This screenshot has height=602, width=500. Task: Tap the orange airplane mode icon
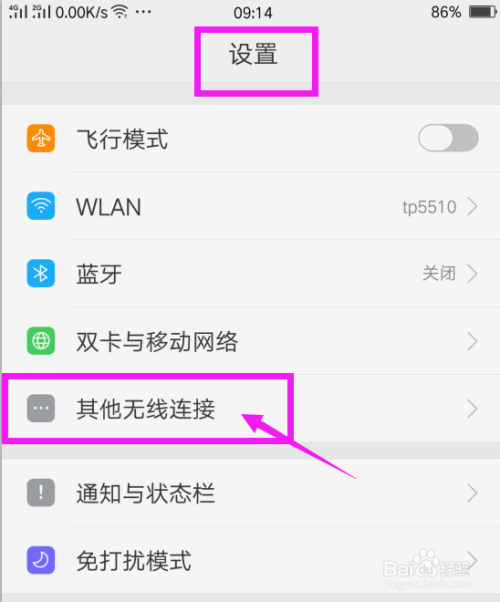tap(41, 138)
